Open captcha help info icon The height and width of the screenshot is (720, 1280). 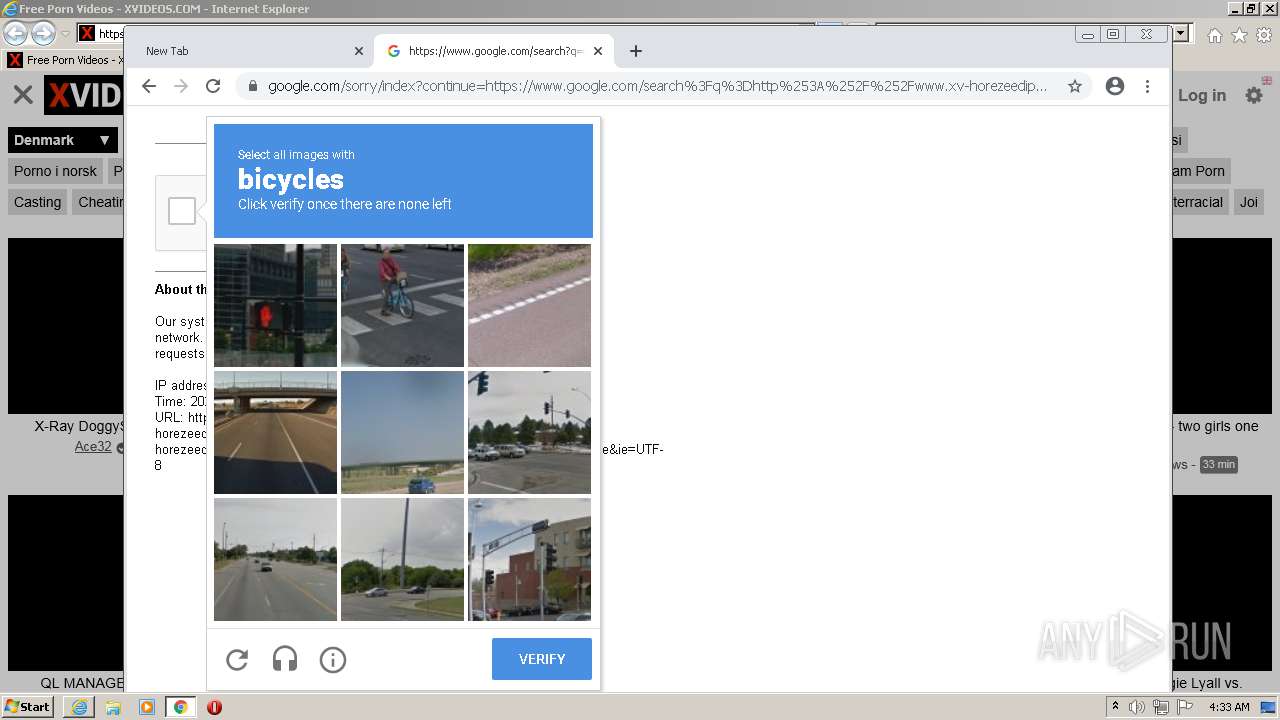[x=333, y=659]
